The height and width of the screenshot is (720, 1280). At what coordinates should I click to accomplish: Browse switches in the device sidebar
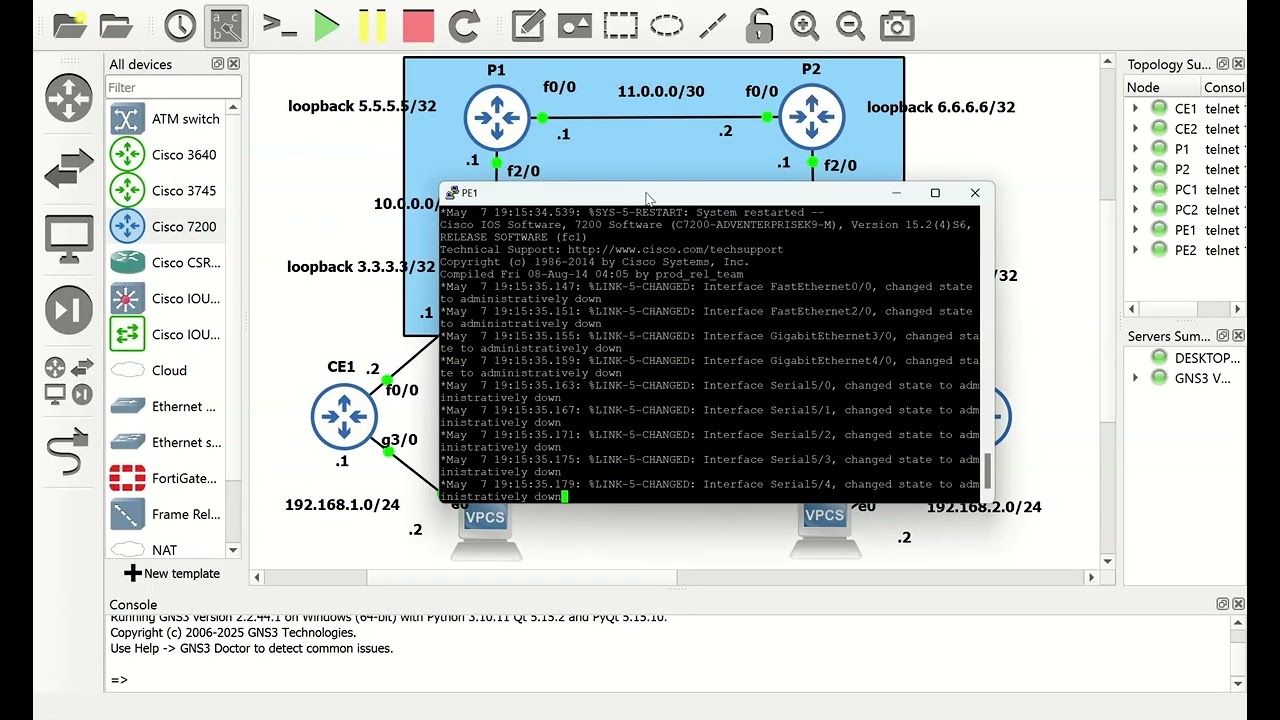pyautogui.click(x=69, y=169)
